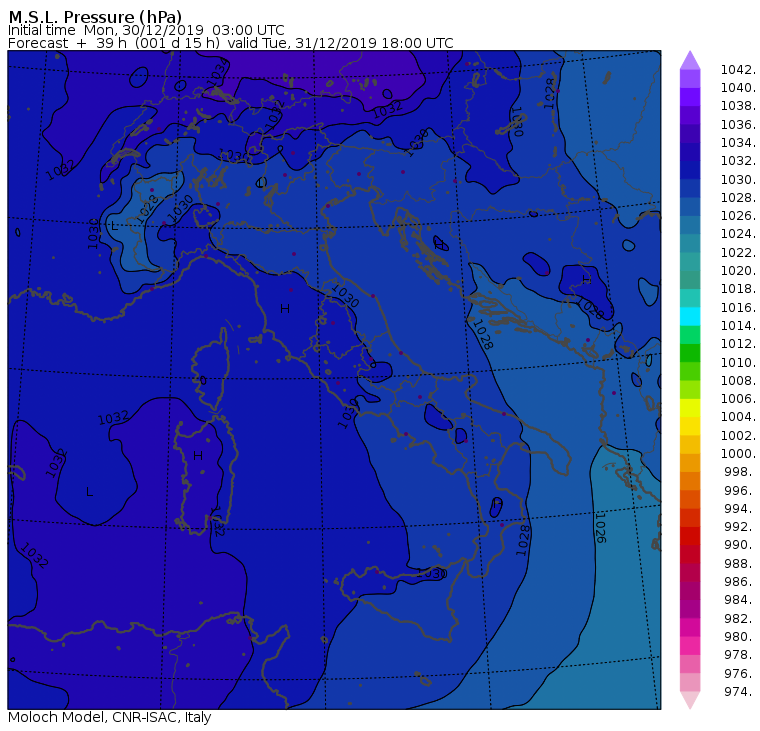
Task: Click the 984 legend label
Action: [740, 599]
